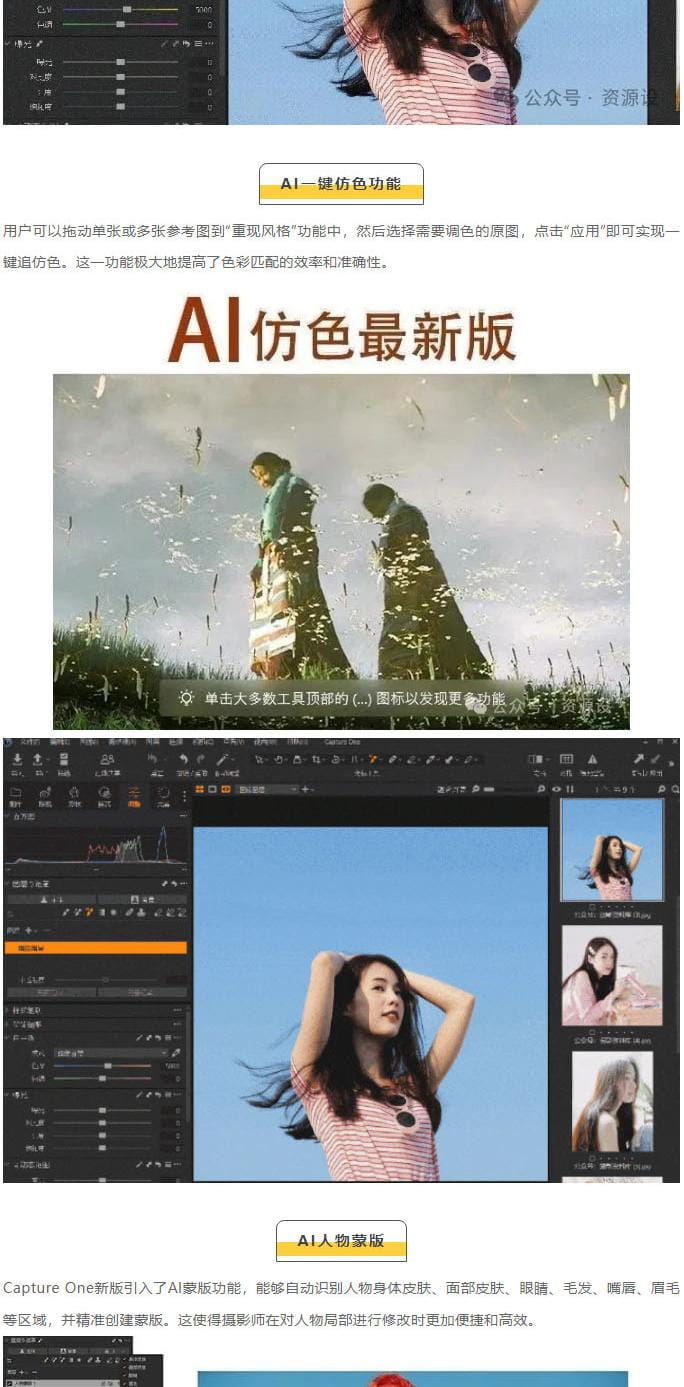Viewport: 684px width, 1387px height.
Task: Click the browser search magnifier at far right
Action: tap(675, 789)
